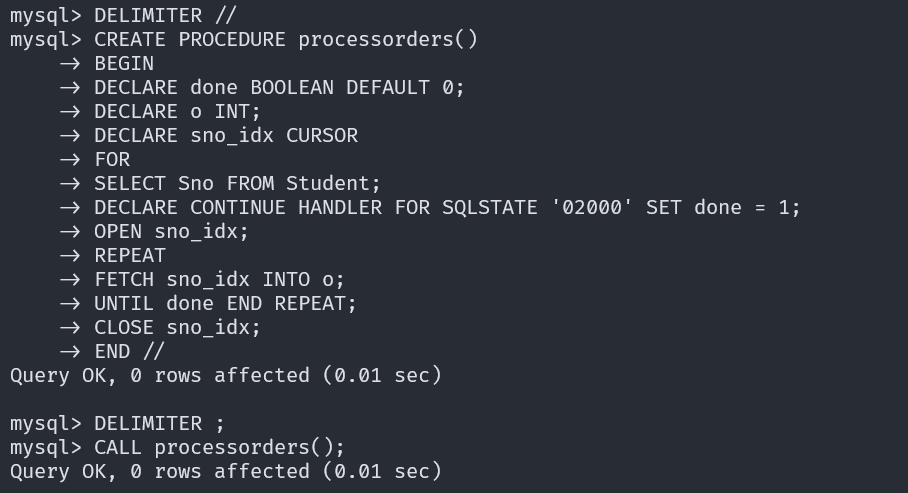This screenshot has height=493, width=908.
Task: Click the standalone REPEAT keyword line
Action: [130, 256]
